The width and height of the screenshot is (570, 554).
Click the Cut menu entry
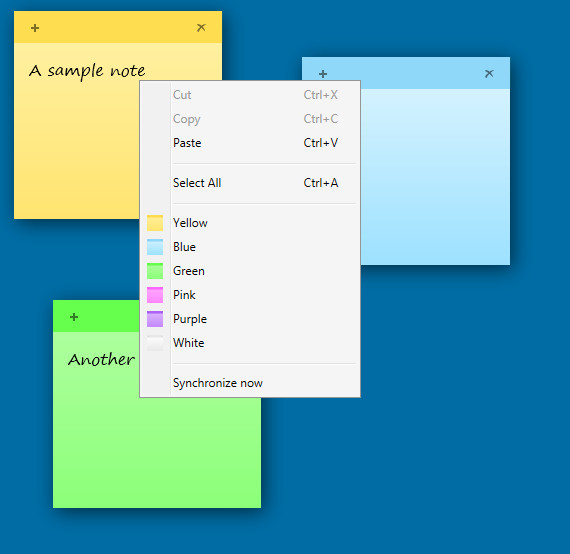[x=250, y=95]
